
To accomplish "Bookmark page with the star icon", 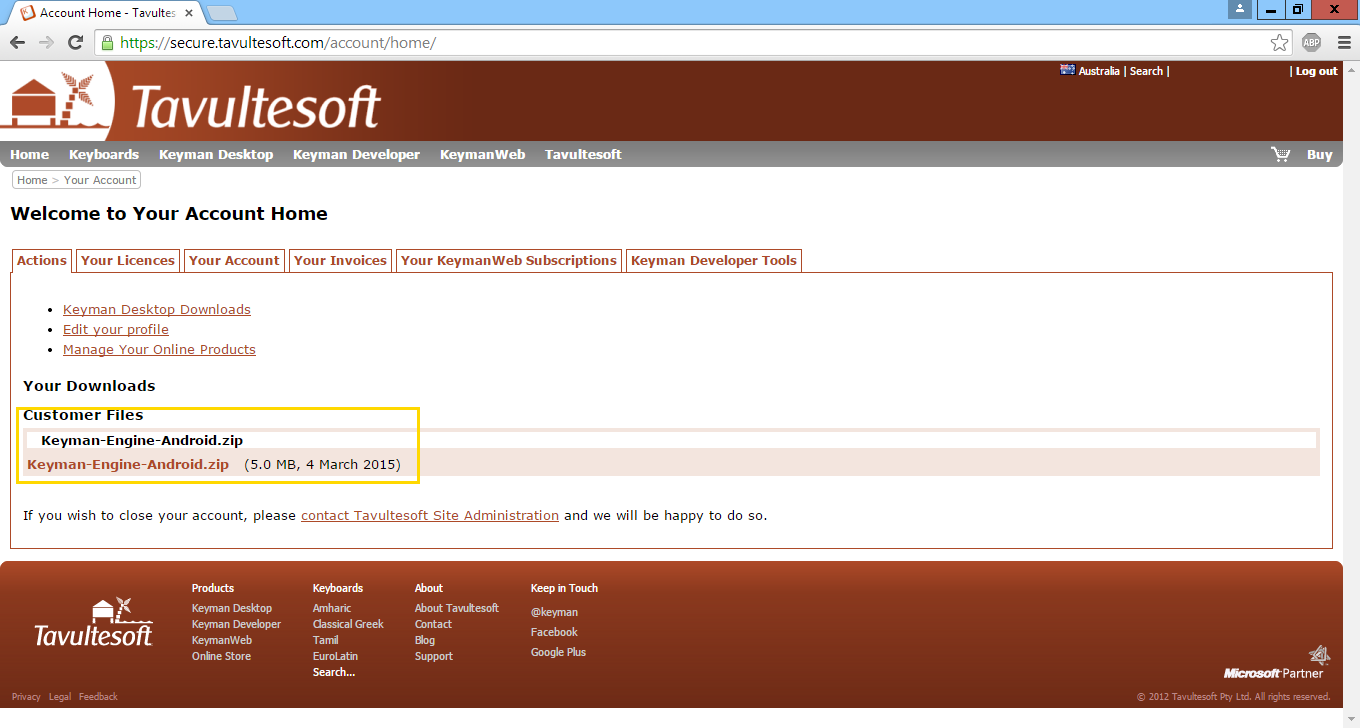I will click(x=1279, y=43).
